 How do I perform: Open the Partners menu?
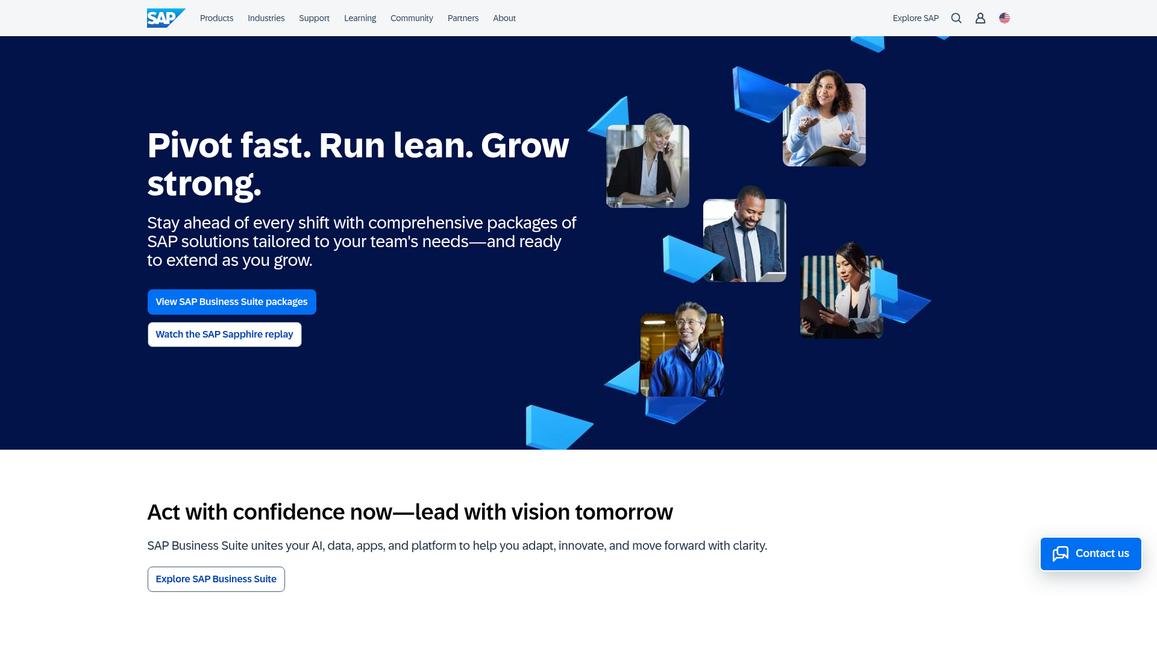point(463,18)
